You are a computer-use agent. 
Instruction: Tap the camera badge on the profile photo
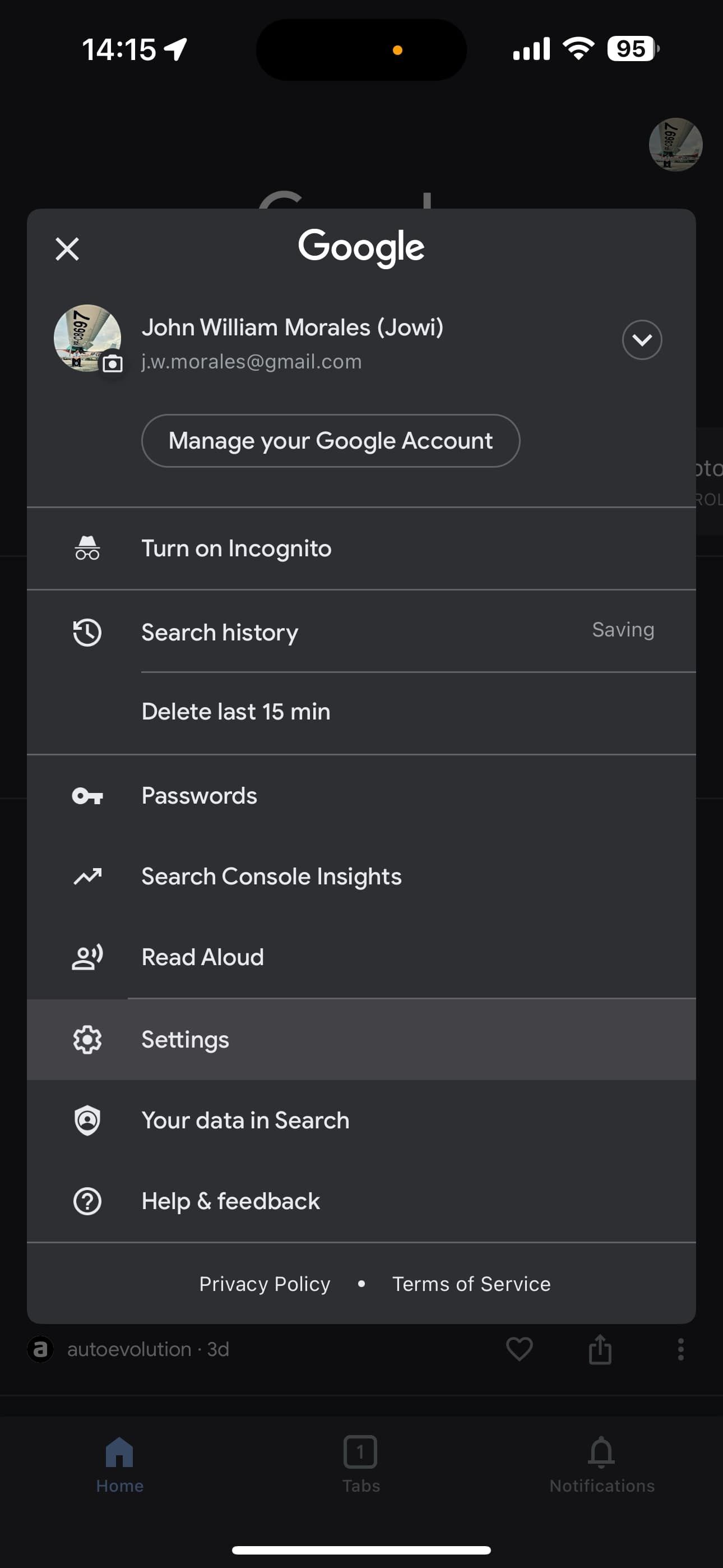(x=113, y=363)
